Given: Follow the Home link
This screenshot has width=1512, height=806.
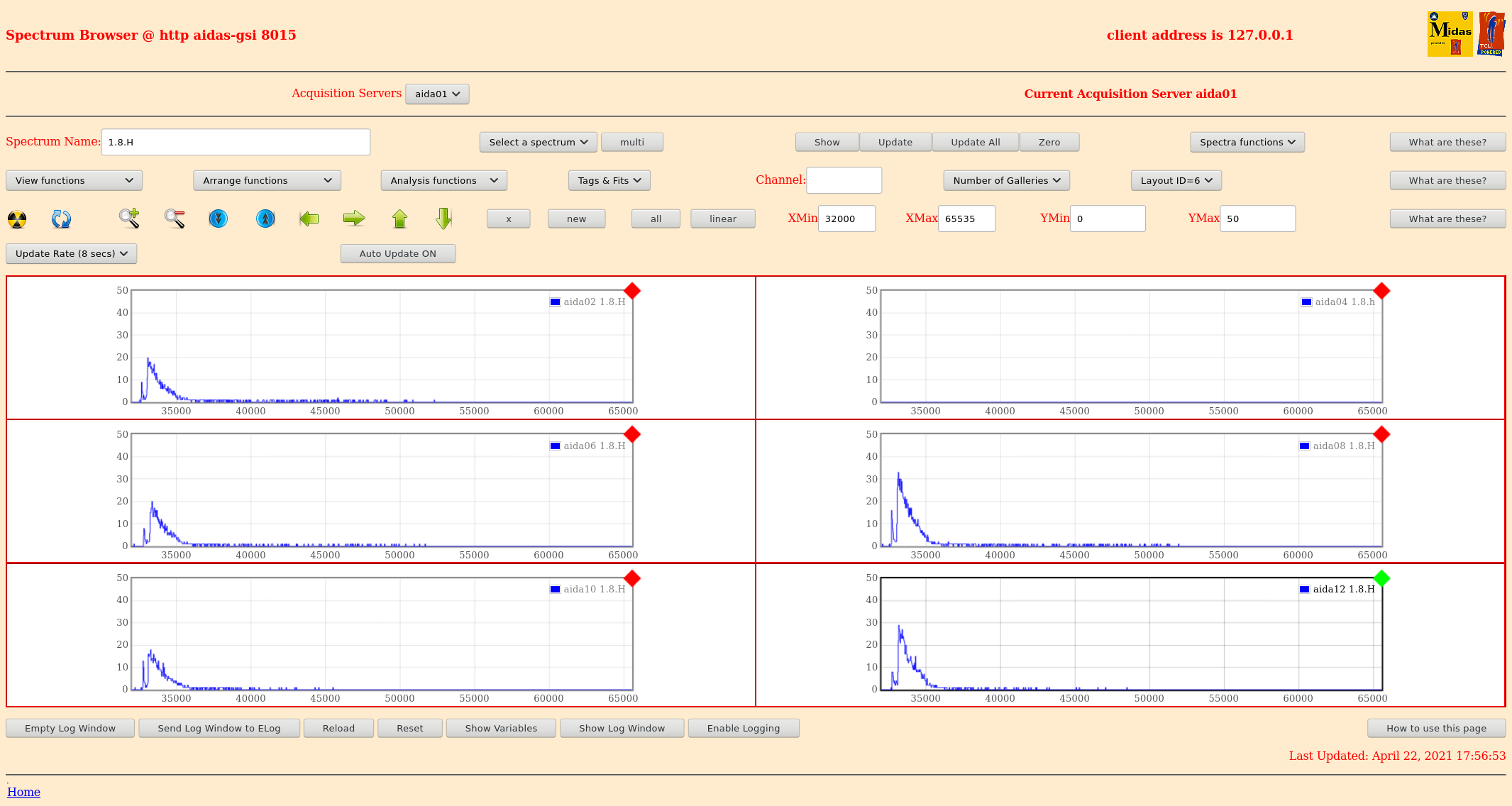Looking at the screenshot, I should click(x=23, y=792).
